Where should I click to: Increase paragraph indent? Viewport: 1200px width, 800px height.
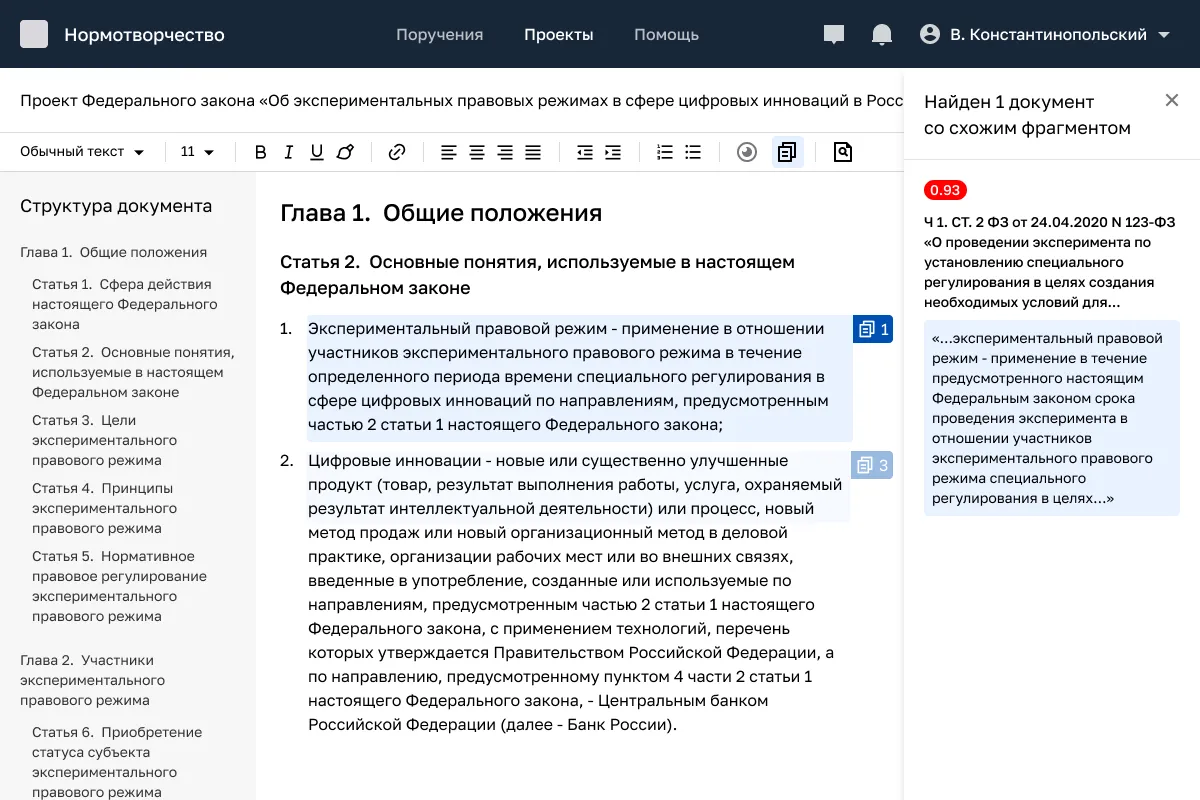click(613, 152)
